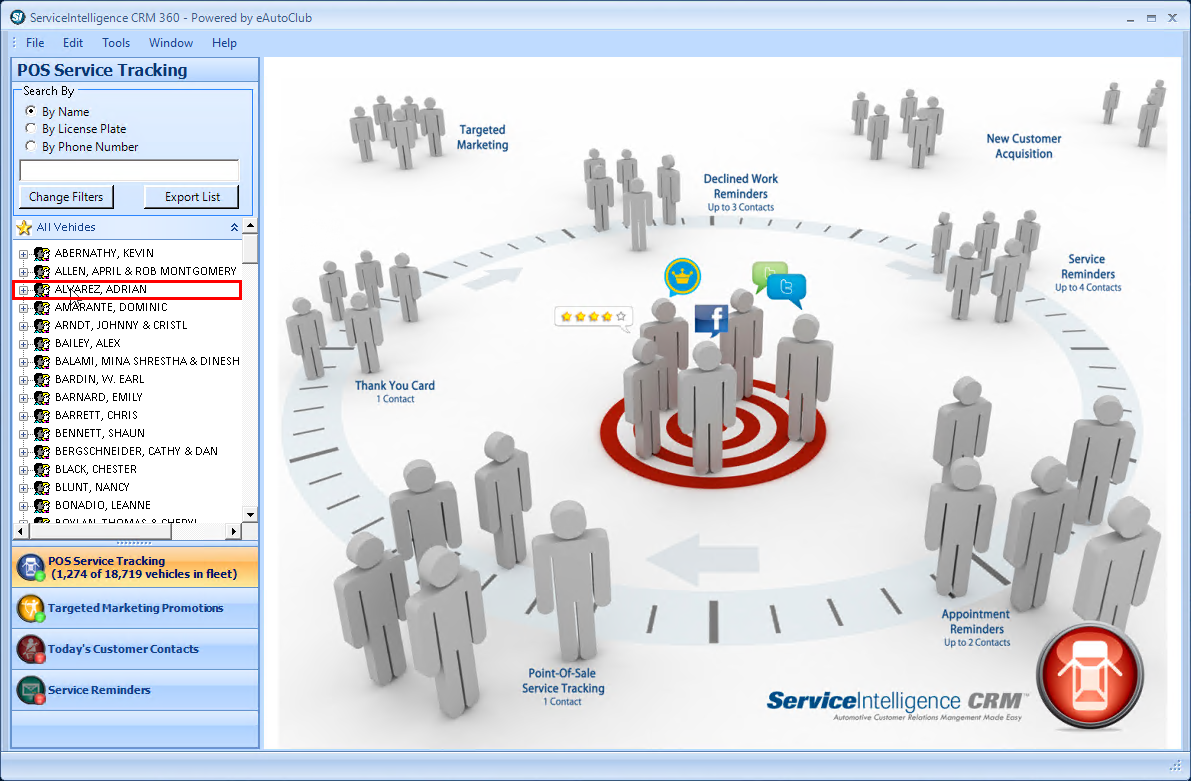Click the POS Service Tracking car icon
This screenshot has width=1191, height=781.
tap(30, 568)
